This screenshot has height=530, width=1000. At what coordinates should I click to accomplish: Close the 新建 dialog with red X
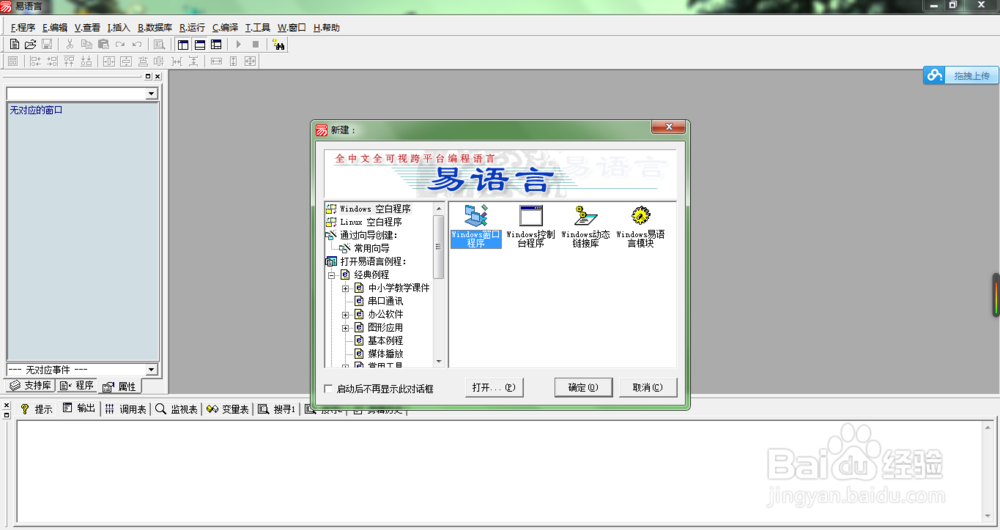pyautogui.click(x=668, y=127)
